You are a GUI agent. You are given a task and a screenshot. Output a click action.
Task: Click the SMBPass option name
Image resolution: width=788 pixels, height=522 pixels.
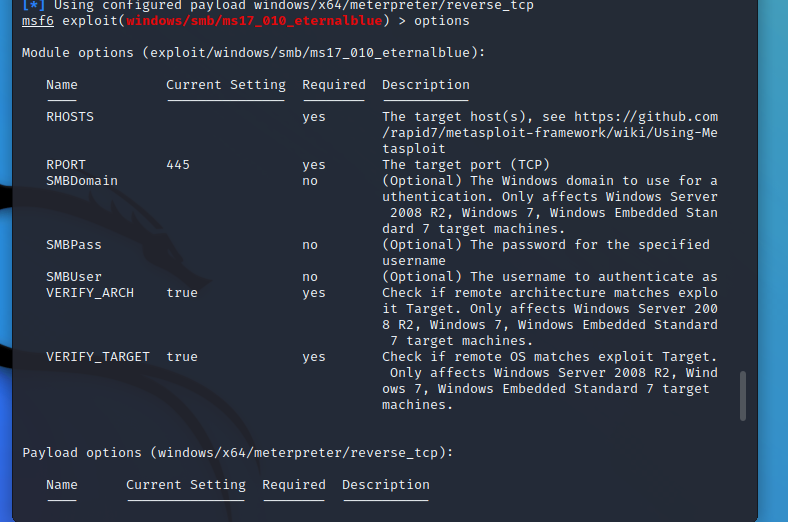point(74,245)
